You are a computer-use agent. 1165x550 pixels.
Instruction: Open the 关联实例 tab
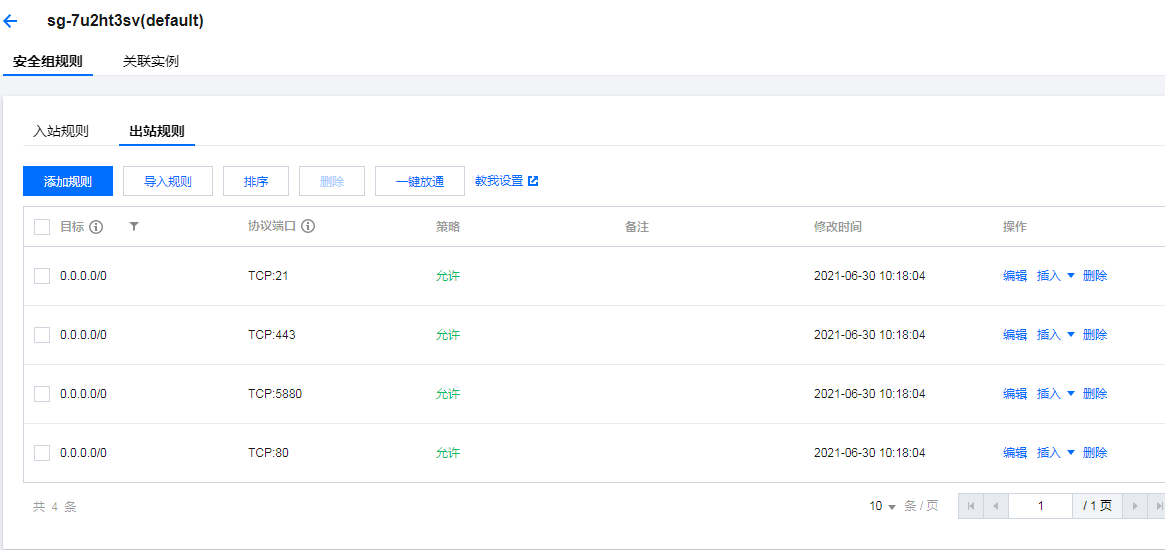point(151,61)
